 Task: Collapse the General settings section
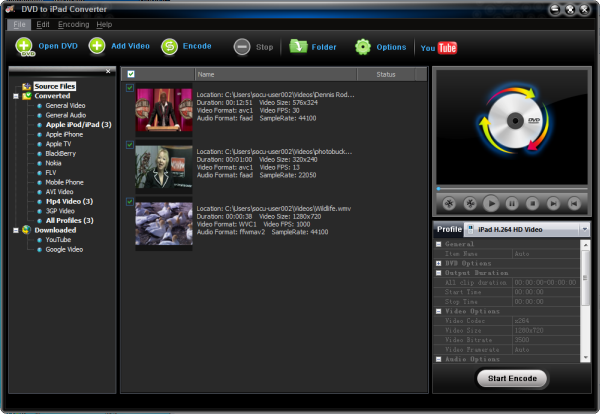[x=439, y=244]
